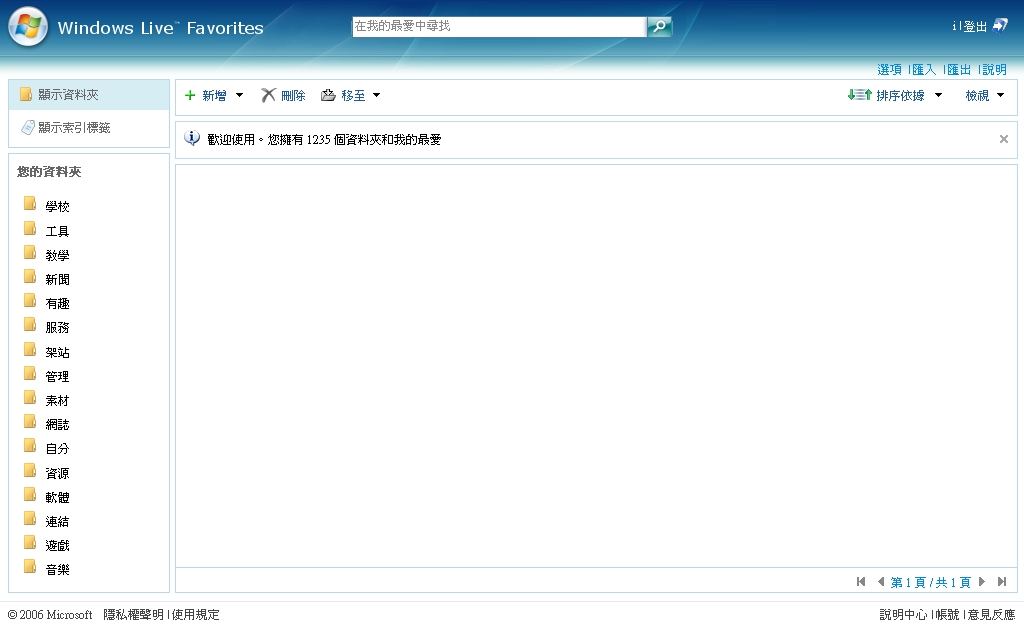The image size is (1024, 632).
Task: Open the 隱私權聲明 footer link
Action: pyautogui.click(x=133, y=614)
